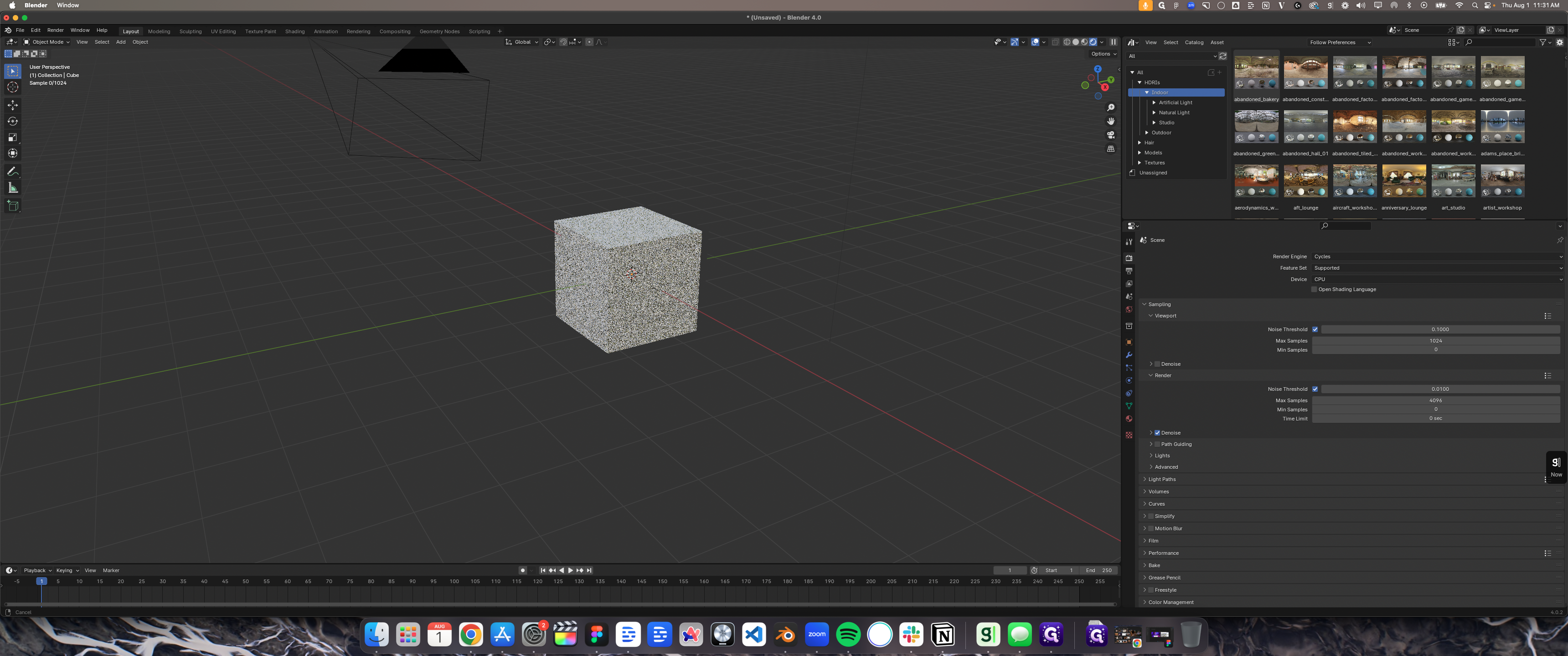Open the Object Data tab (green triangle)

1129,406
